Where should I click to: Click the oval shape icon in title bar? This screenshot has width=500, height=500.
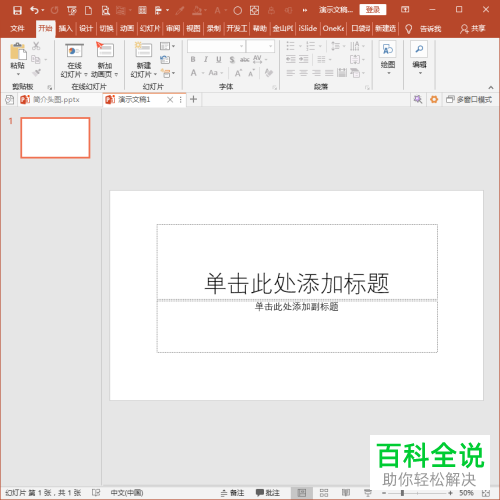click(237, 11)
